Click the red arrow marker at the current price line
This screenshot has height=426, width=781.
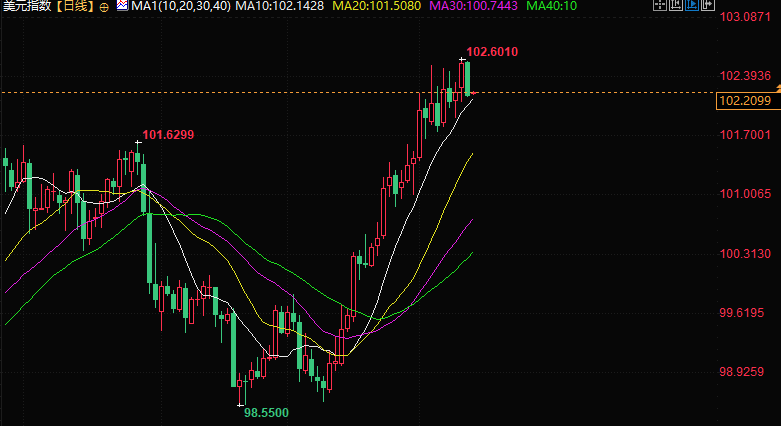pos(474,93)
